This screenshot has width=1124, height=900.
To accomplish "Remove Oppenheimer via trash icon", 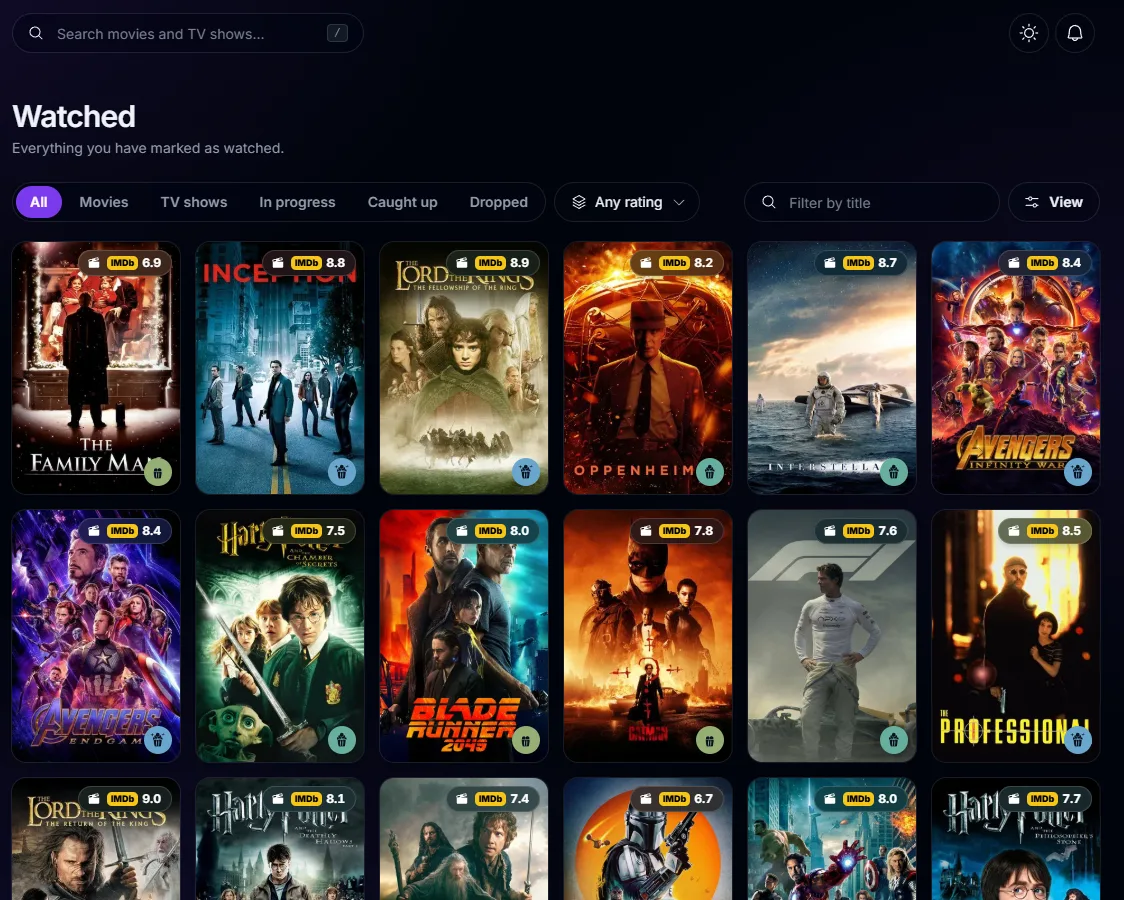I will 710,471.
